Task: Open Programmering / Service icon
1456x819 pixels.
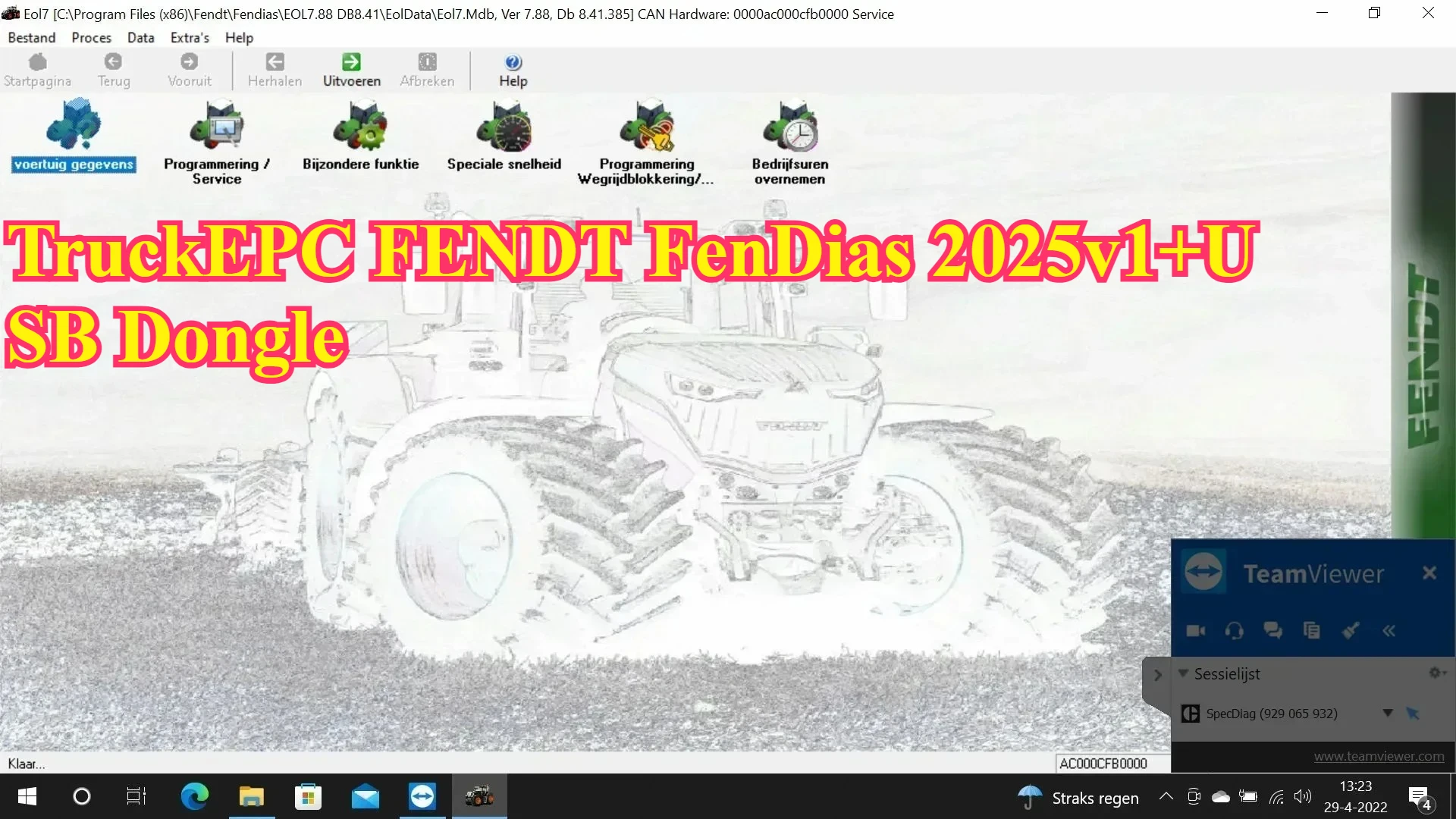Action: 217,126
